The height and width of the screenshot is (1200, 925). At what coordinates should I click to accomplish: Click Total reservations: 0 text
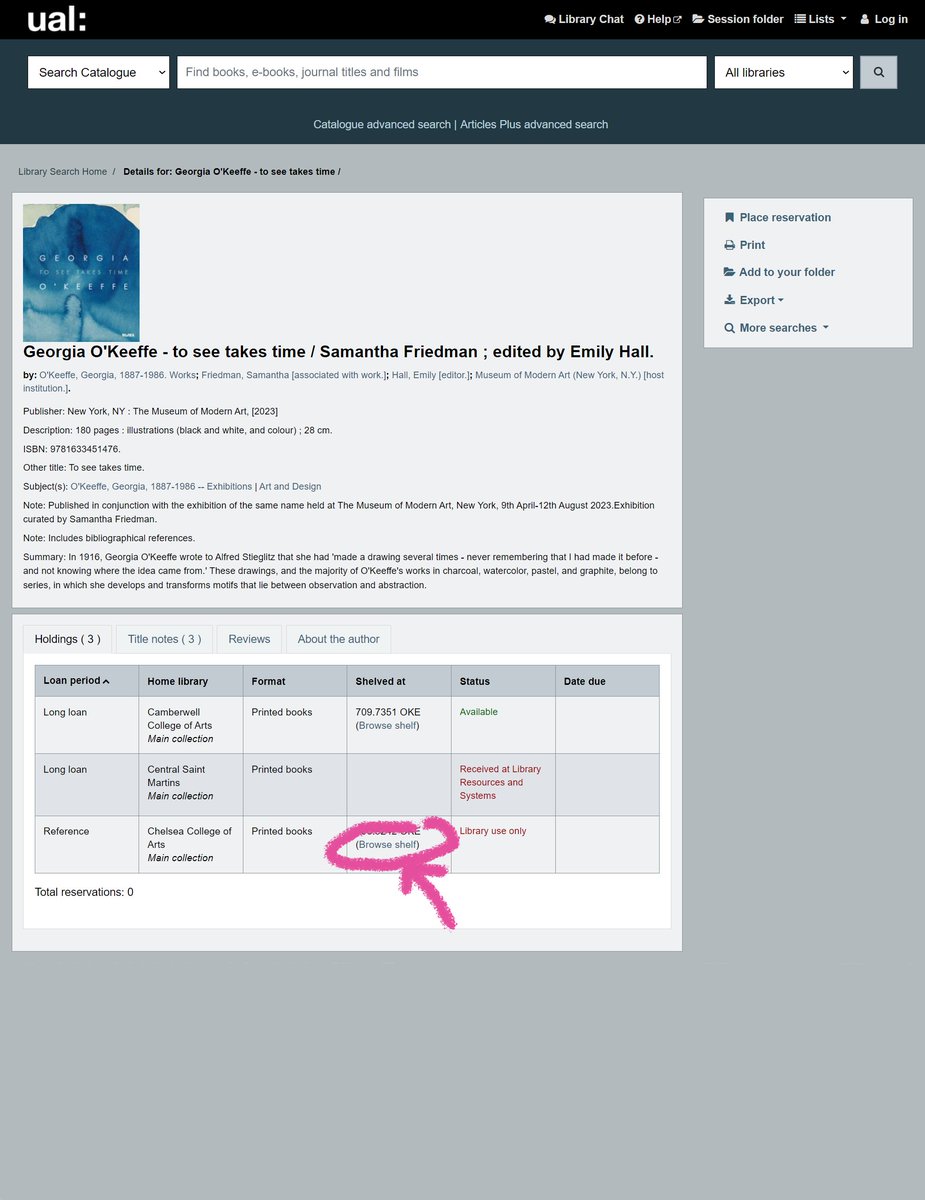coord(84,892)
